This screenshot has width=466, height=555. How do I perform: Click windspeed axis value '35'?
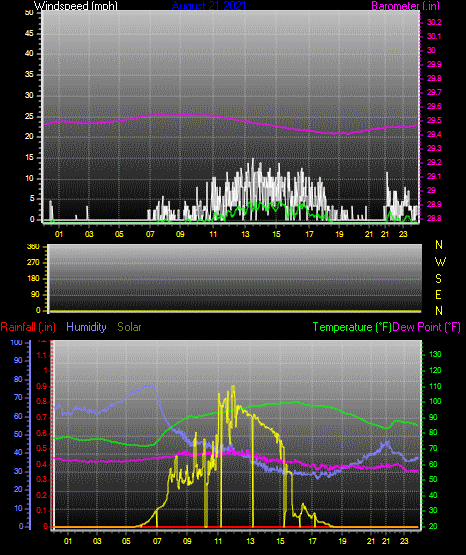tap(29, 75)
